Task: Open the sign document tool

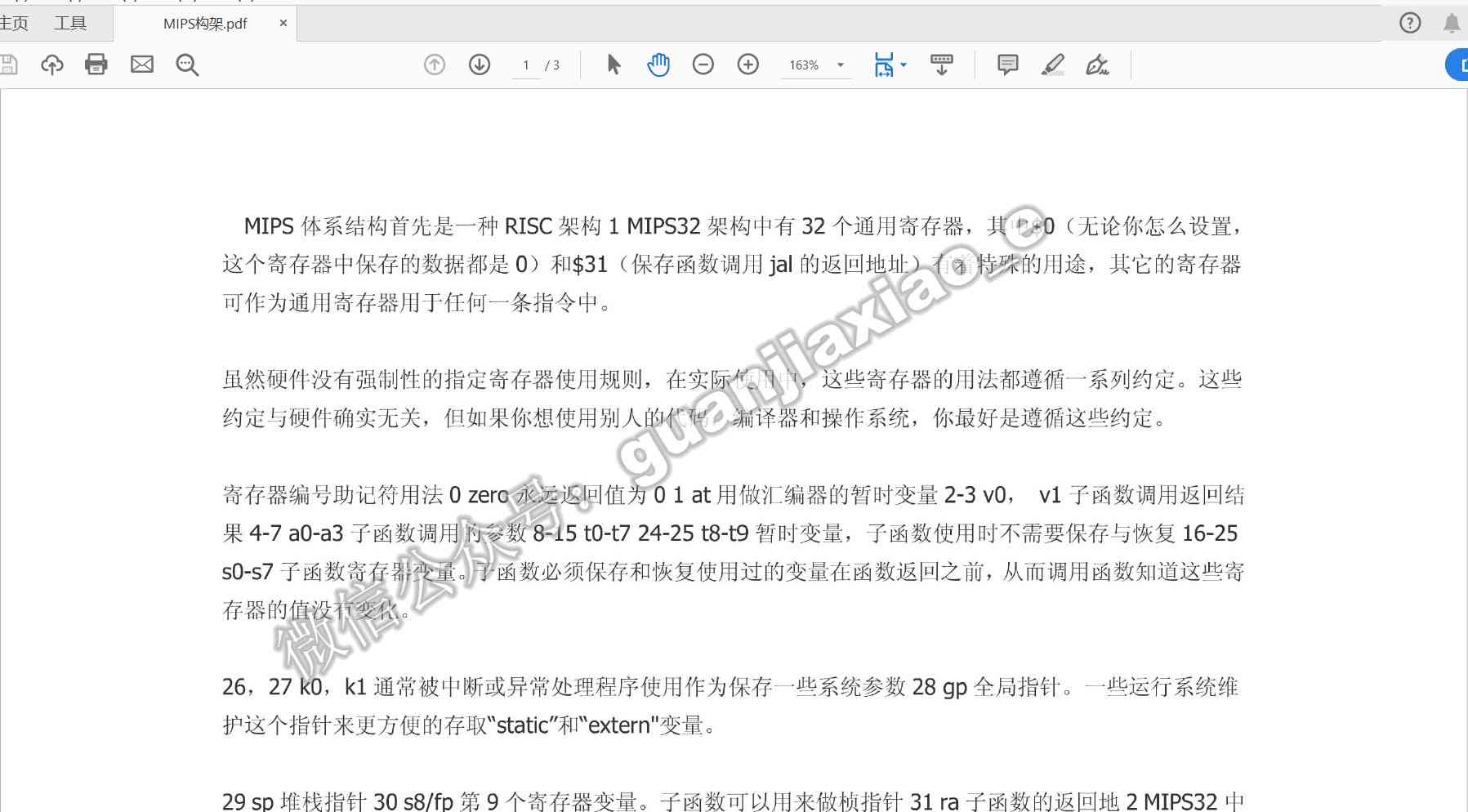Action: 1097,65
